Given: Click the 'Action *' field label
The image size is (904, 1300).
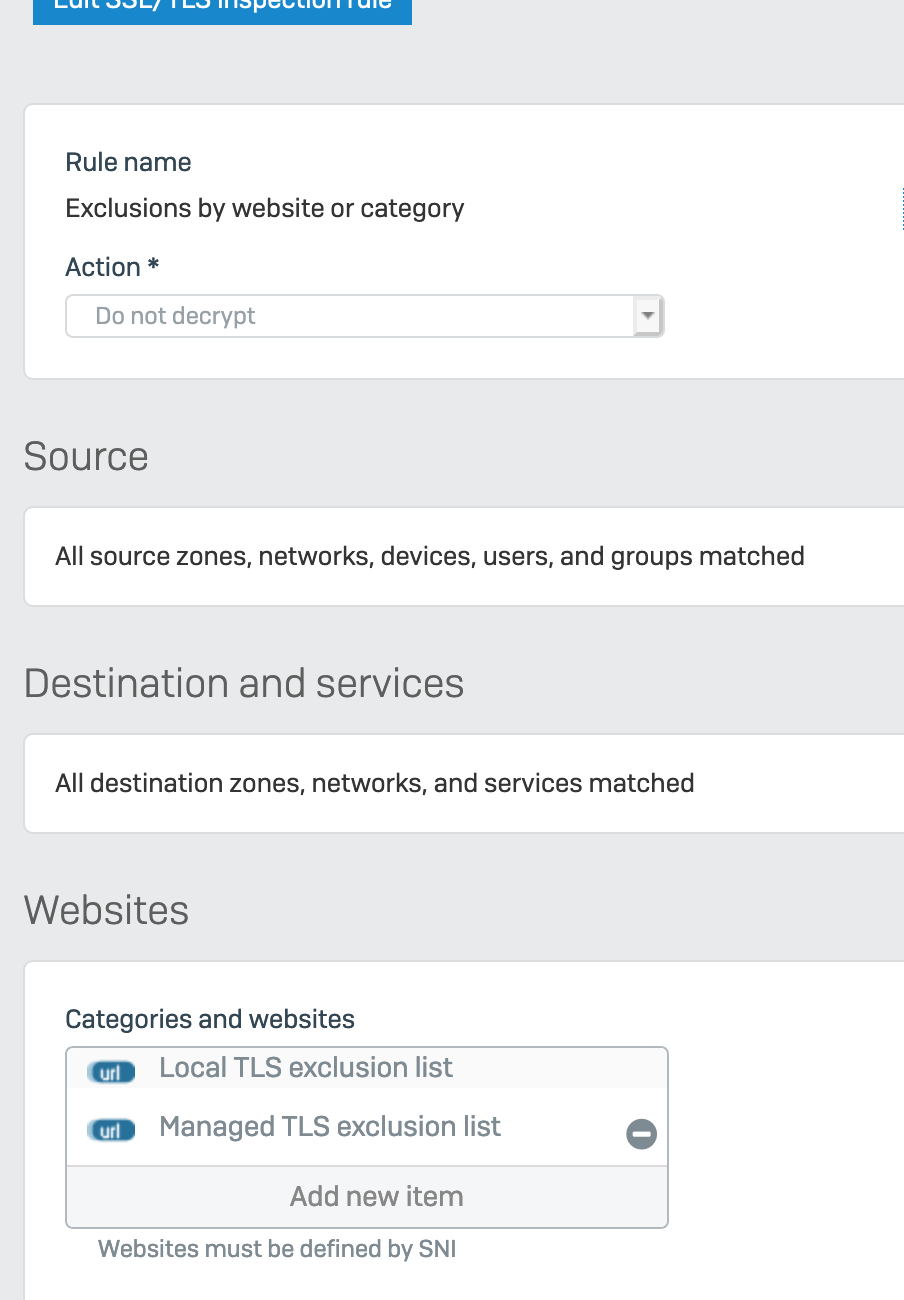Looking at the screenshot, I should (x=112, y=267).
